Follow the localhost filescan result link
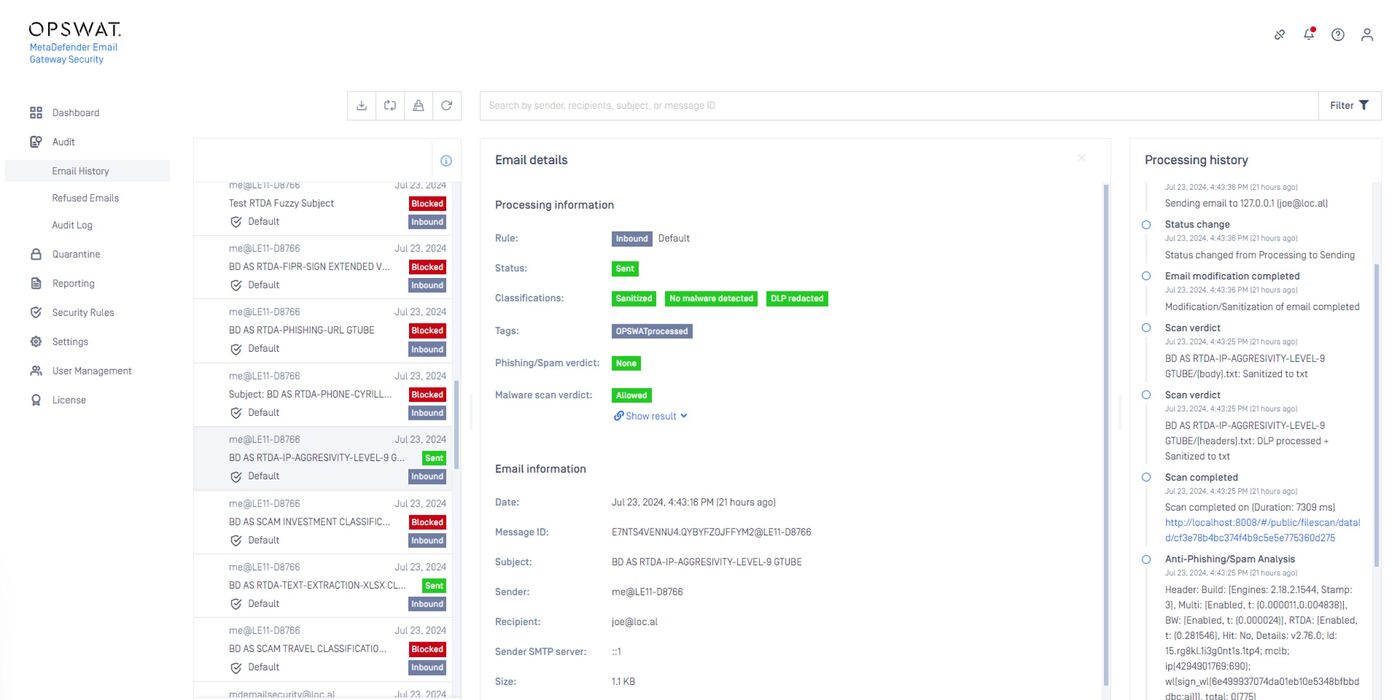This screenshot has width=1400, height=700. pyautogui.click(x=1258, y=528)
